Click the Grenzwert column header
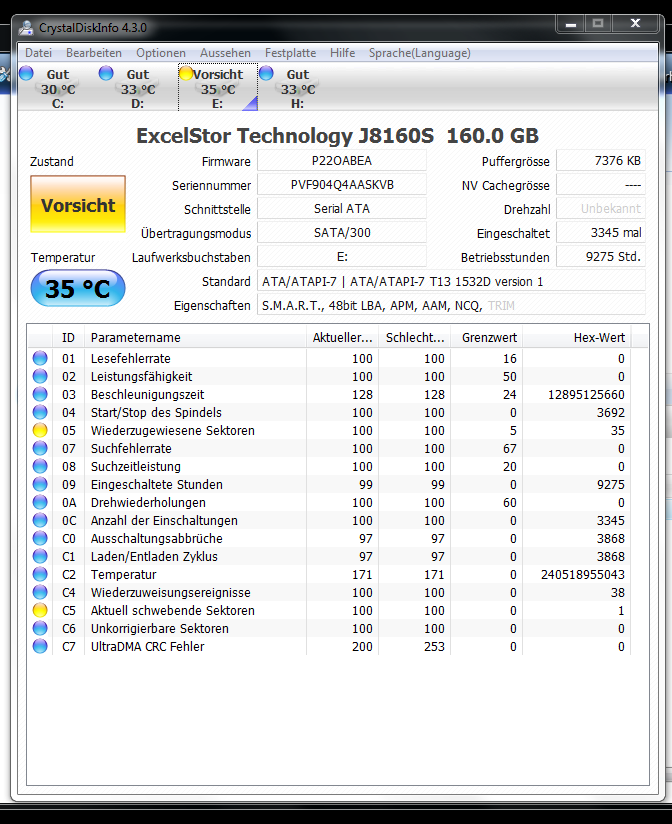 pos(487,337)
